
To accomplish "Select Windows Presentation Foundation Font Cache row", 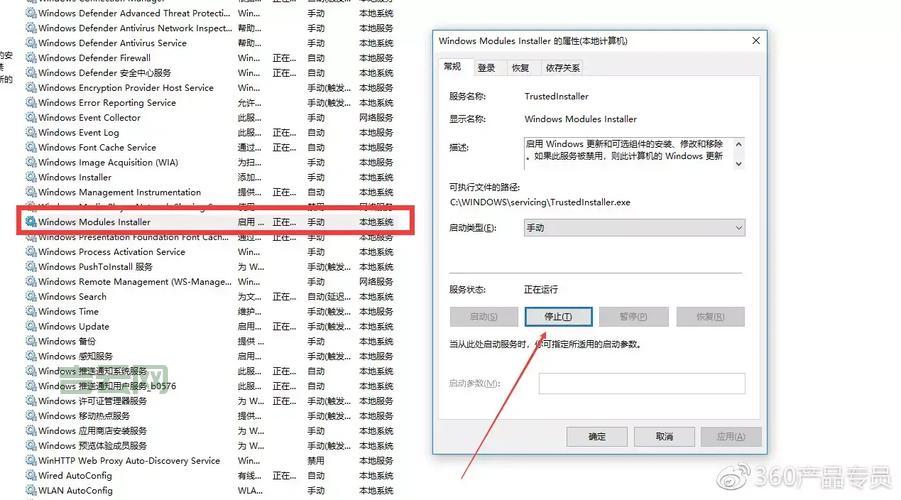I will pos(210,237).
